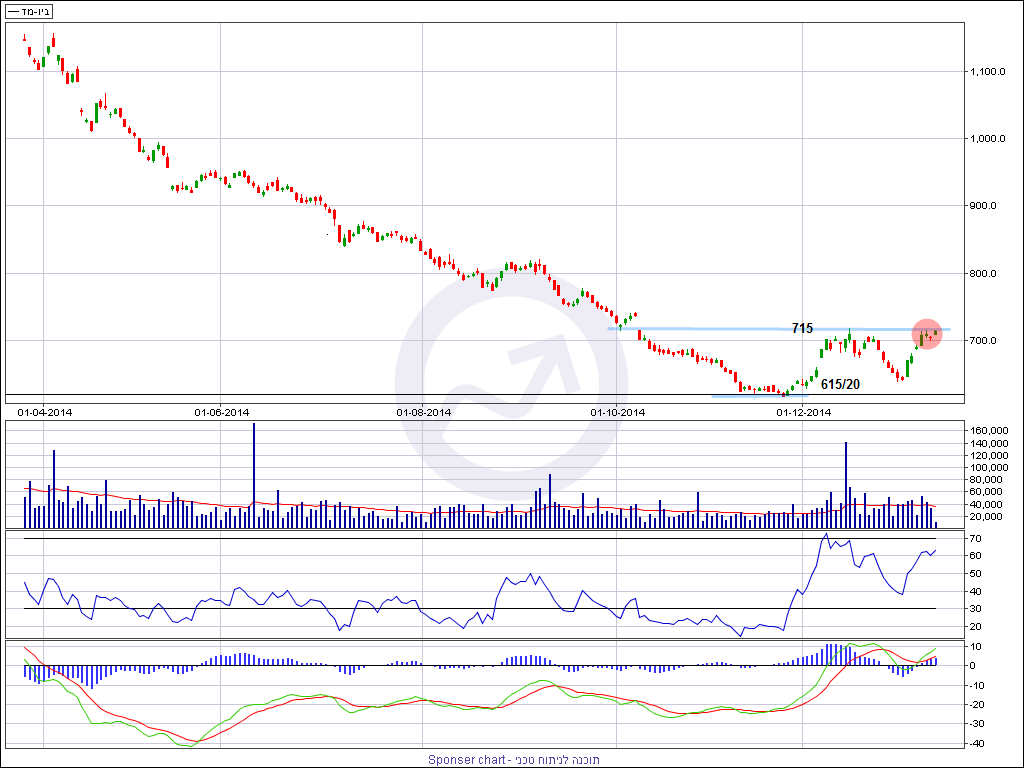Click the 0 value on MACD axis
Image resolution: width=1024 pixels, height=768 pixels.
[974, 666]
